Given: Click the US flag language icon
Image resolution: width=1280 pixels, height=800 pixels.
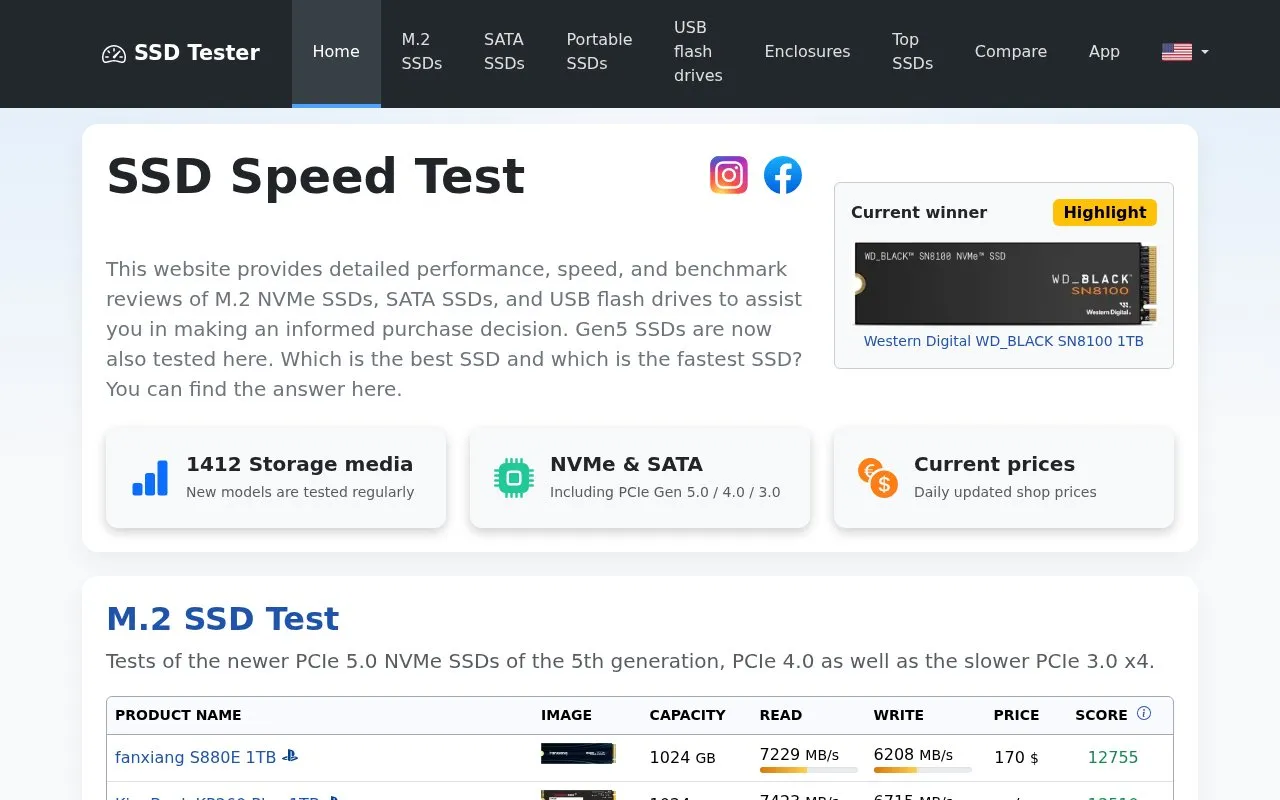Looking at the screenshot, I should (1177, 52).
